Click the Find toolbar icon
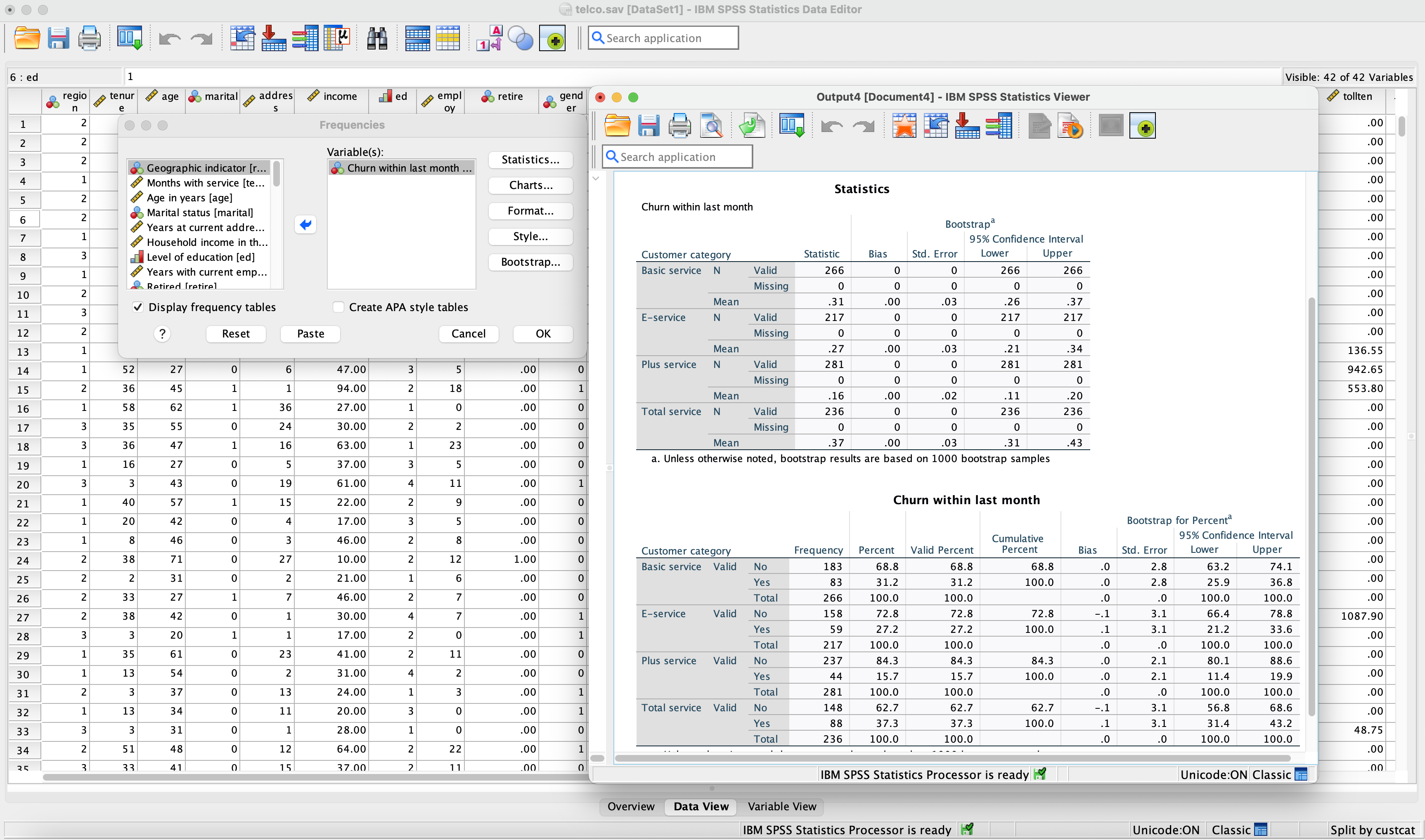Image resolution: width=1425 pixels, height=840 pixels. (377, 38)
